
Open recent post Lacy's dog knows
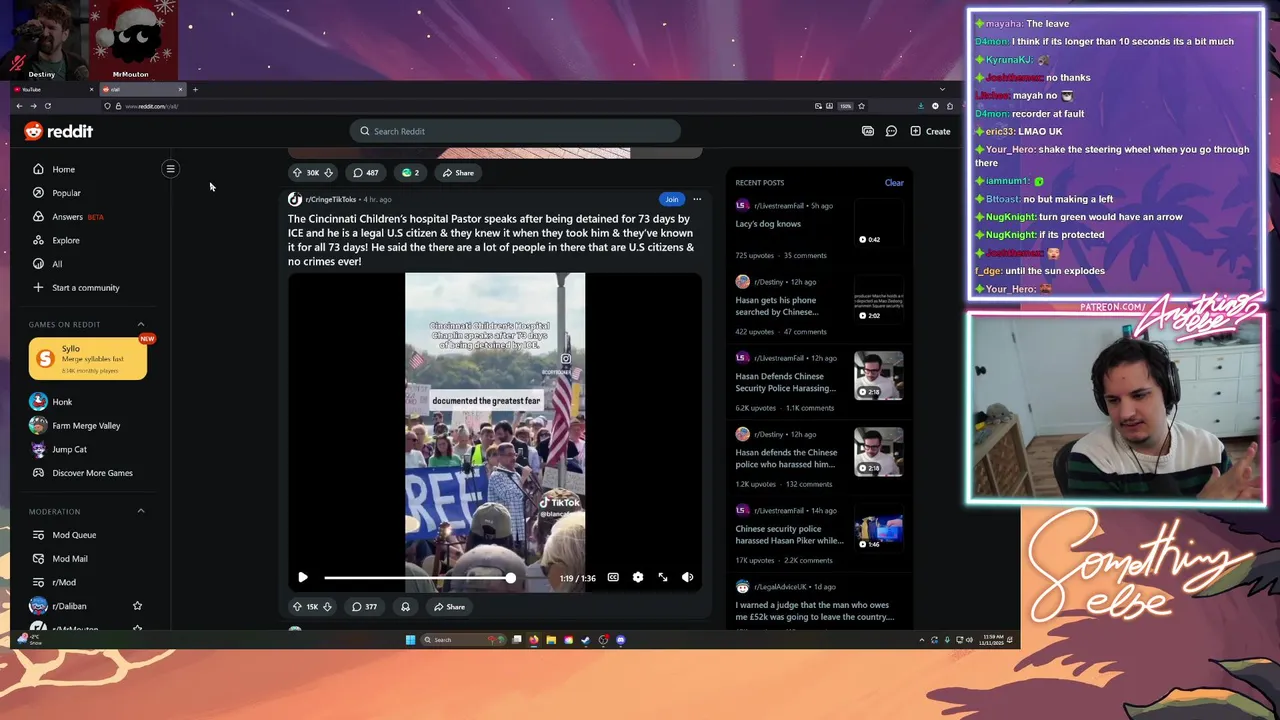(768, 224)
